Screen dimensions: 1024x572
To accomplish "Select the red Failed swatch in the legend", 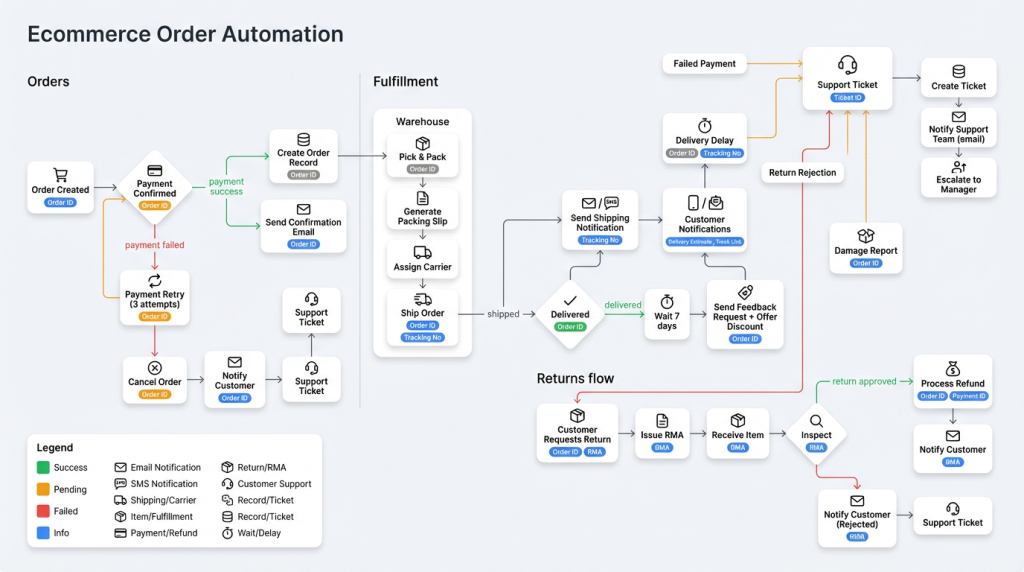I will click(x=44, y=511).
